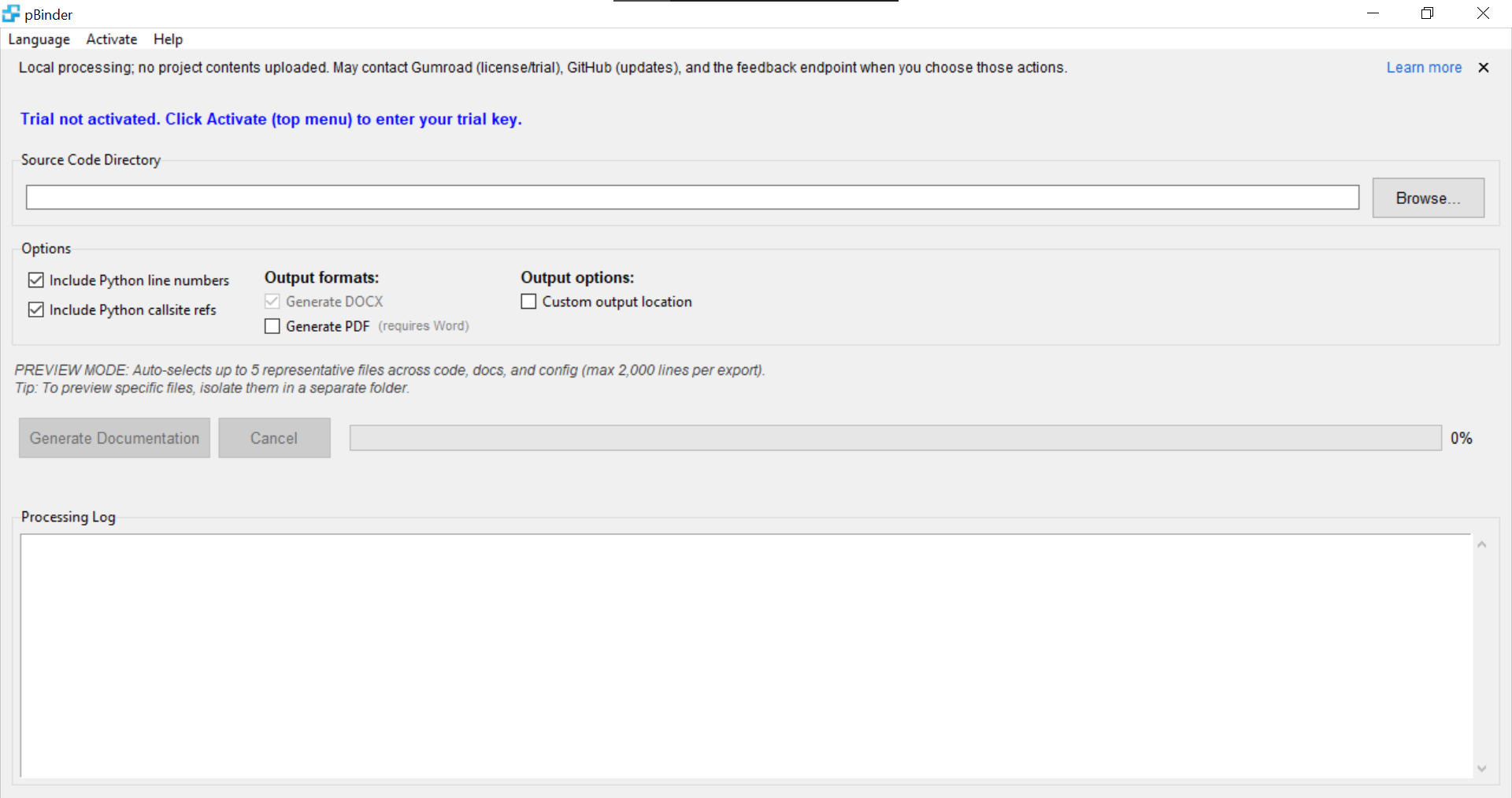This screenshot has height=798, width=1512.
Task: Open the Activate menu
Action: point(111,39)
